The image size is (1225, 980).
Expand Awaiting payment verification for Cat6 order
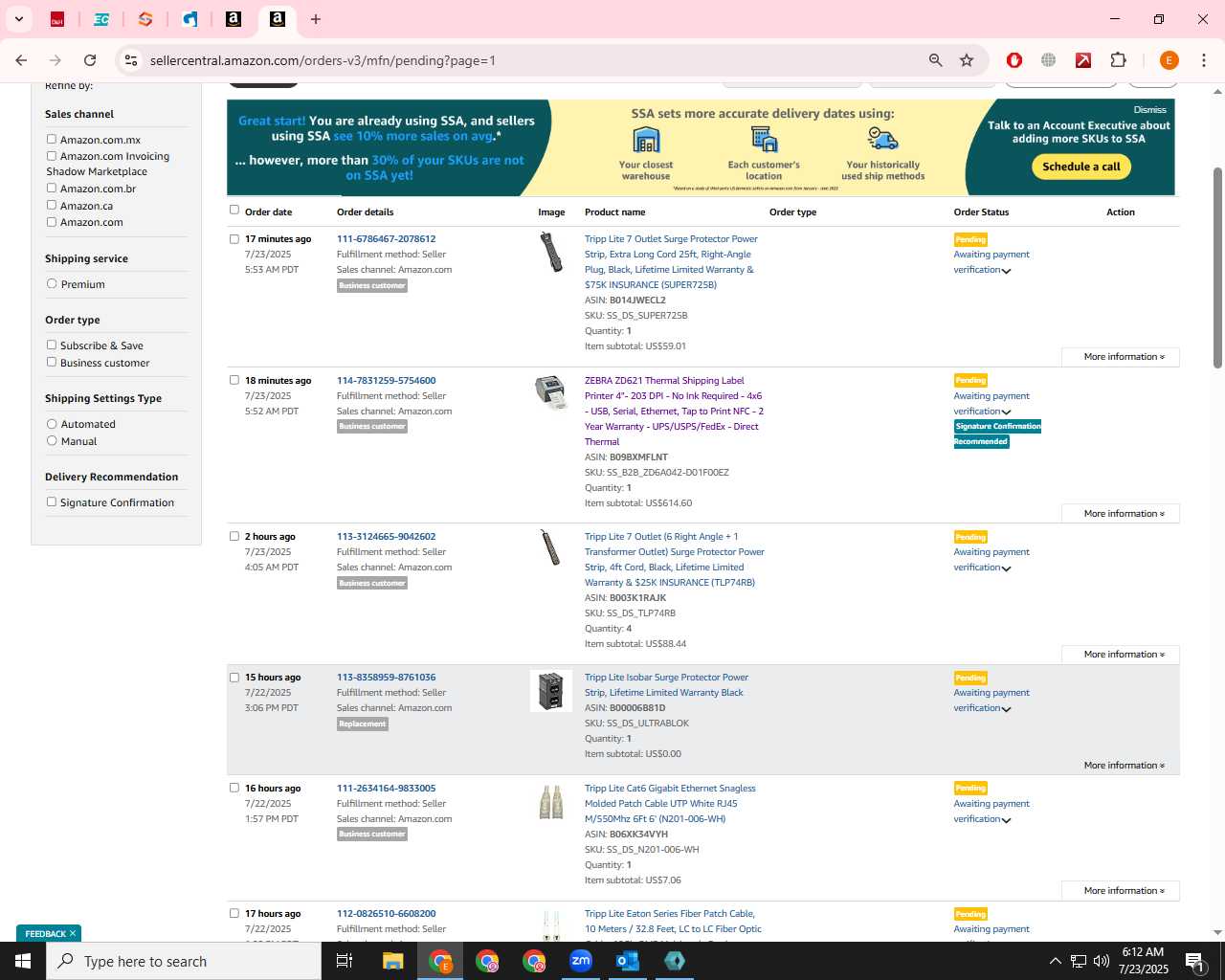[x=1006, y=820]
